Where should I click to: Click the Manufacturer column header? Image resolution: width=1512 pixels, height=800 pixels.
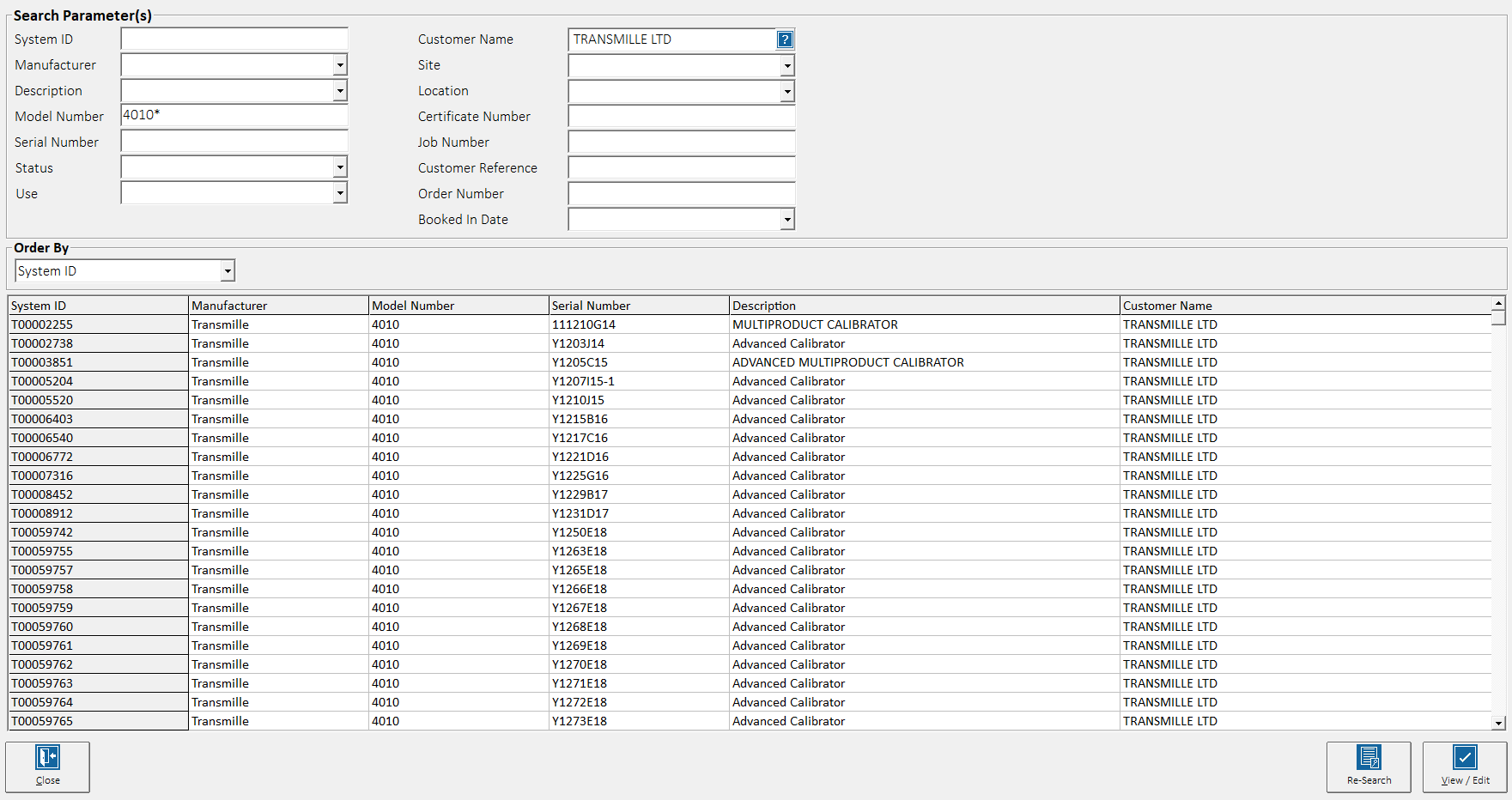click(x=278, y=306)
